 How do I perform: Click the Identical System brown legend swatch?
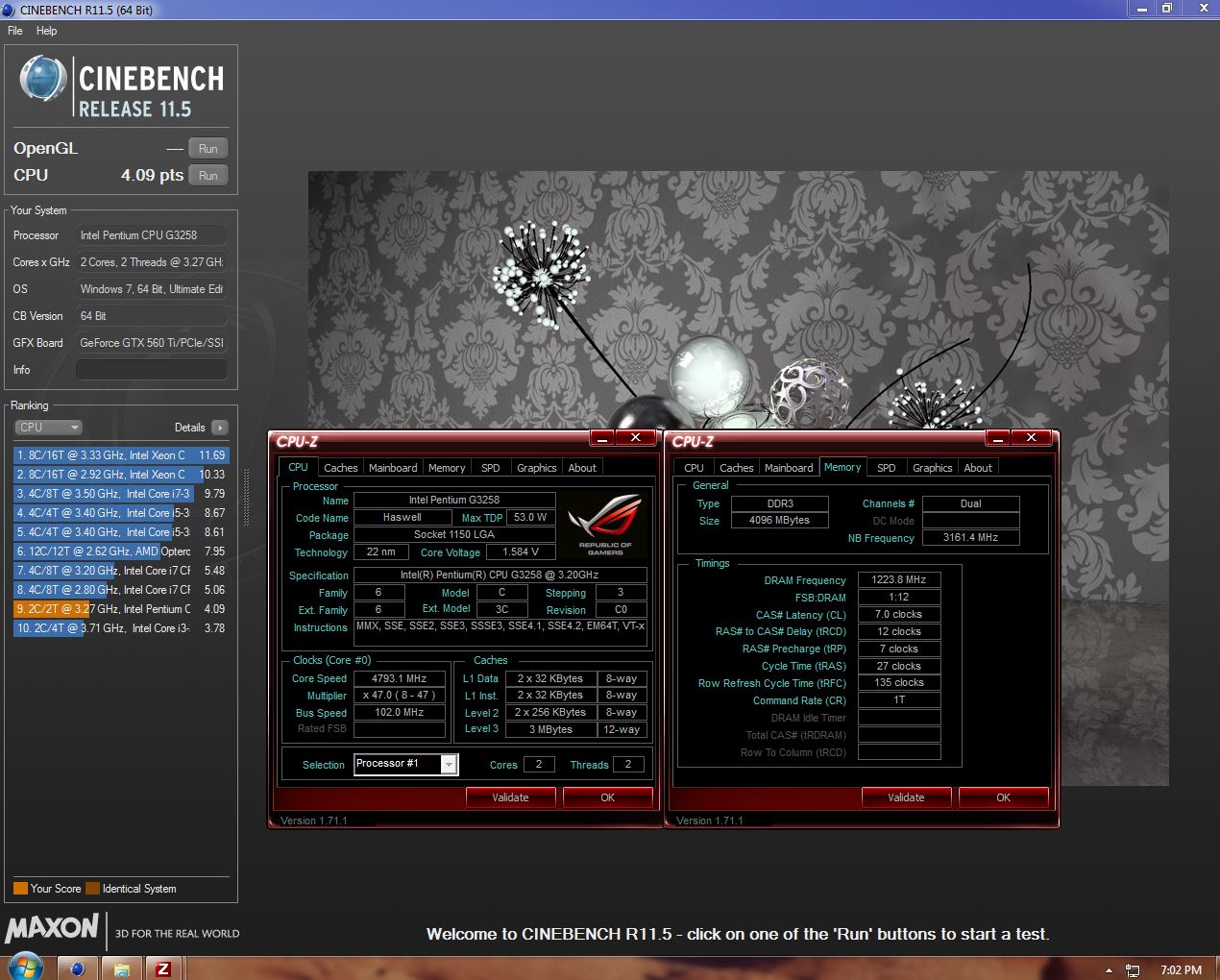(92, 889)
